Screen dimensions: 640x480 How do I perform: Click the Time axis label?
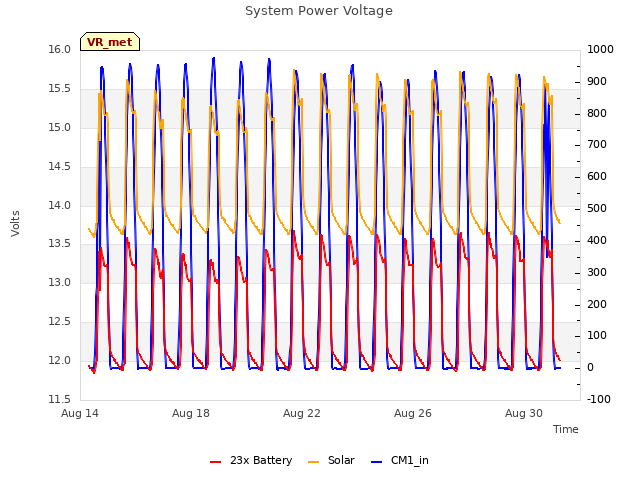565,429
